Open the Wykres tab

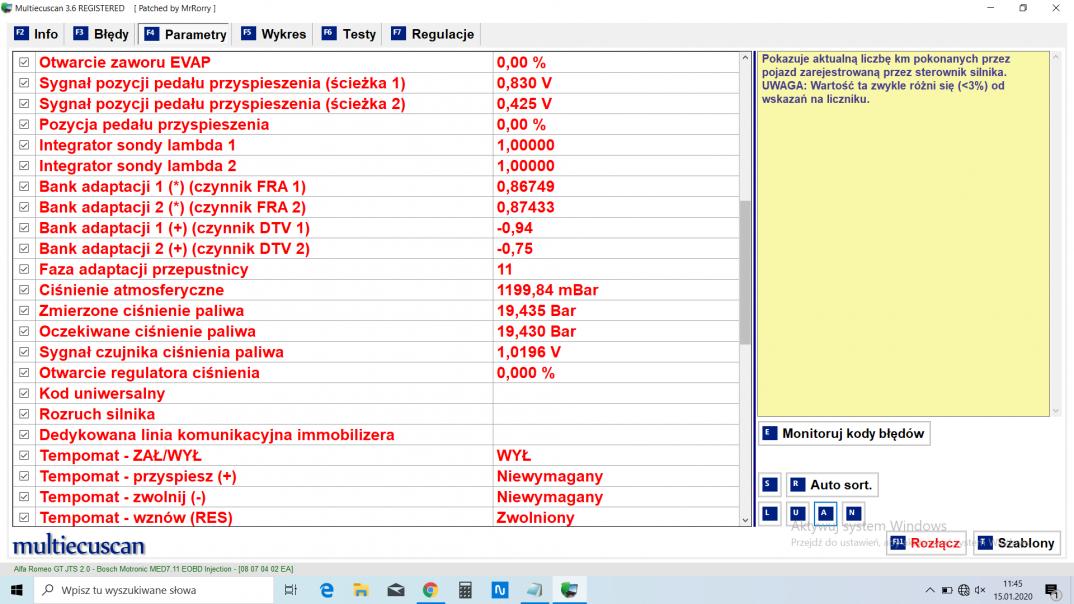tap(273, 34)
